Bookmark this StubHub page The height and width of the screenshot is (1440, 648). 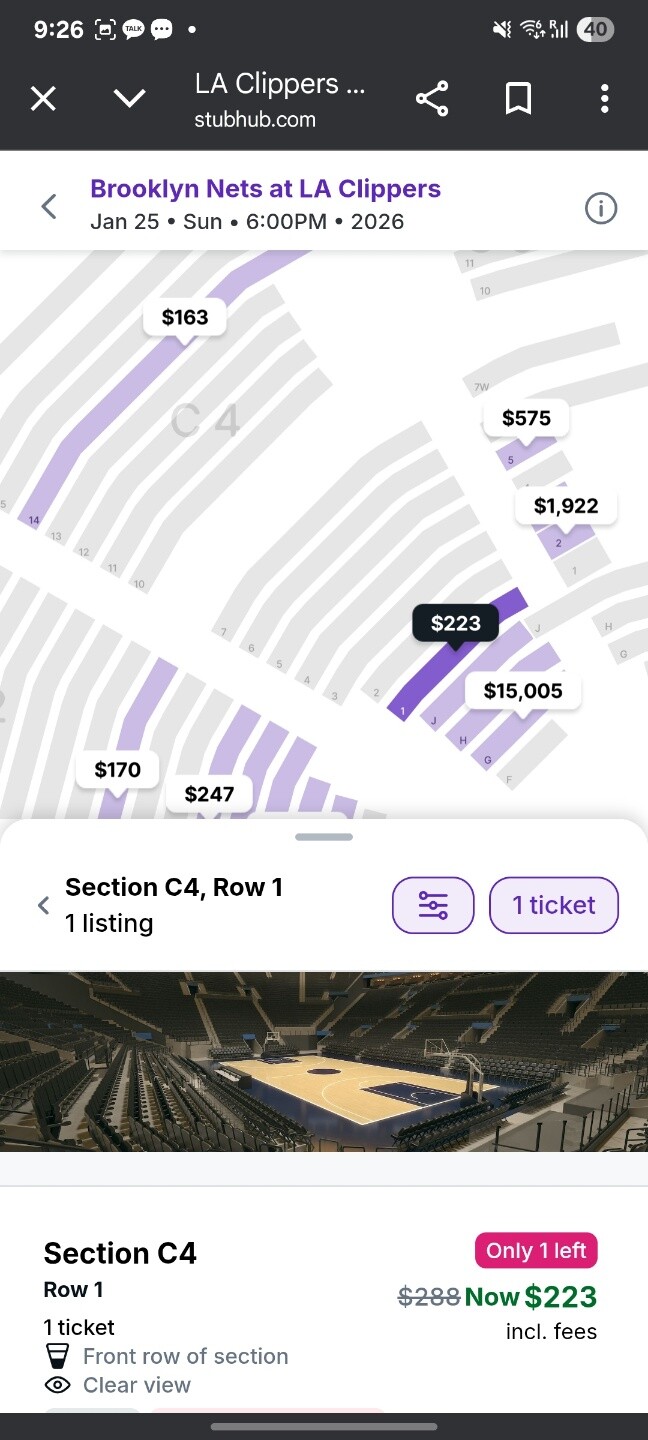pyautogui.click(x=518, y=99)
